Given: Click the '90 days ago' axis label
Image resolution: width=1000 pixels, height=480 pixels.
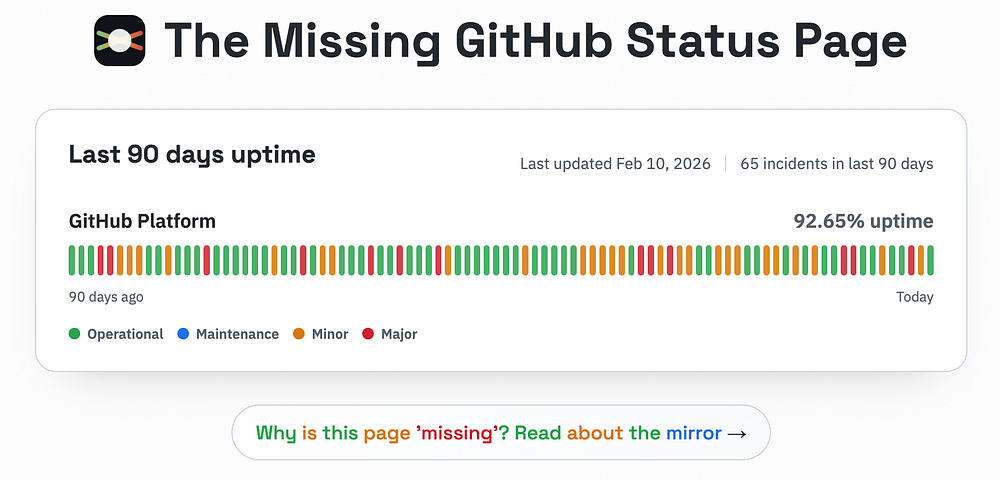Looking at the screenshot, I should [105, 297].
